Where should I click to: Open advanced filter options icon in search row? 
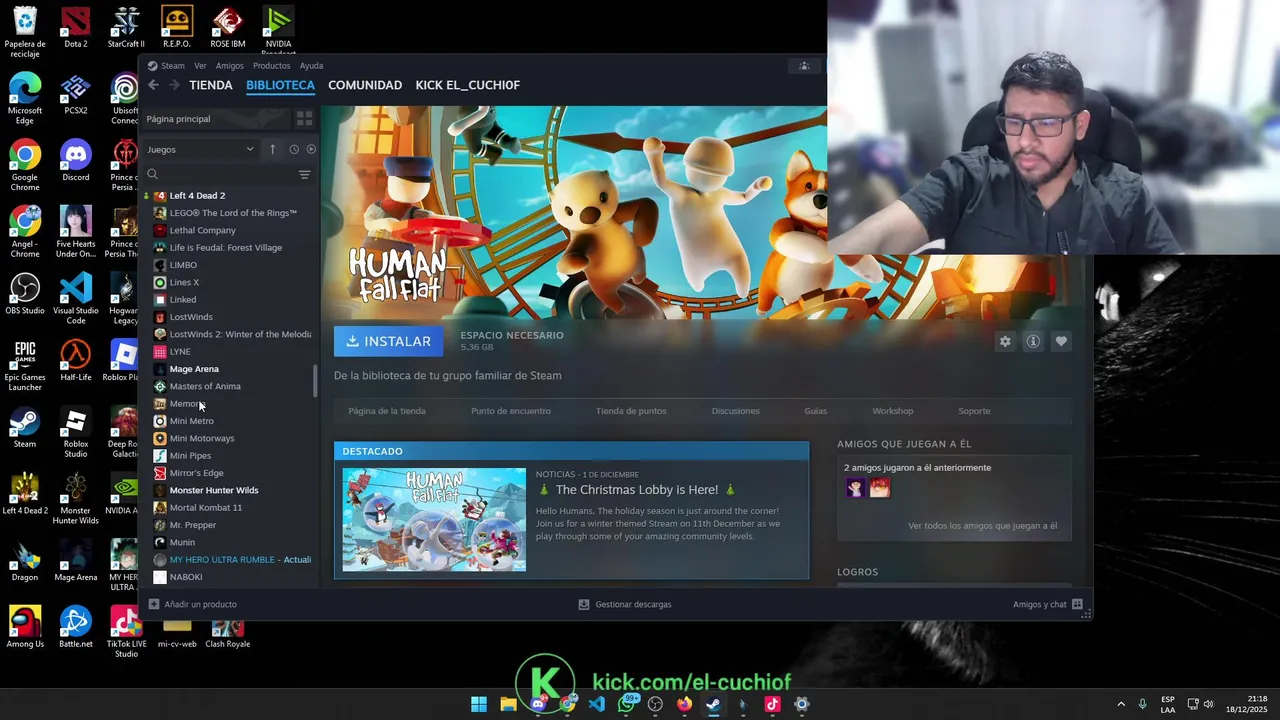tap(304, 174)
